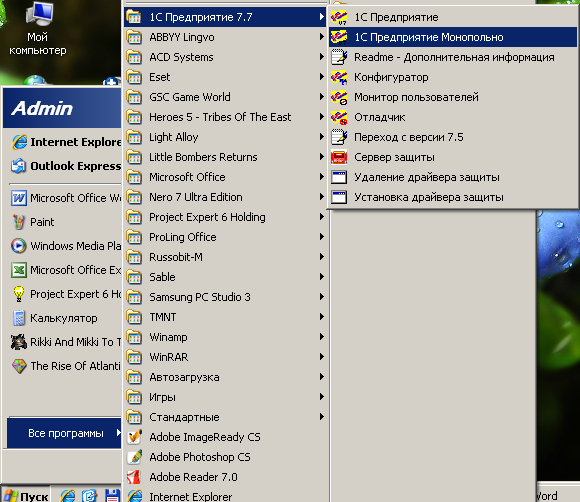The width and height of the screenshot is (580, 502).
Task: Open the Microsoft Office submenu
Action: tap(225, 177)
